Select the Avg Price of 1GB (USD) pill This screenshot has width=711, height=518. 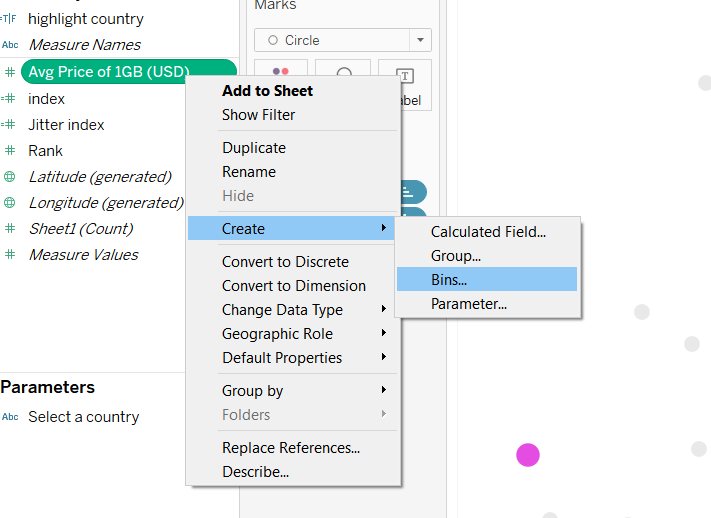tap(110, 72)
